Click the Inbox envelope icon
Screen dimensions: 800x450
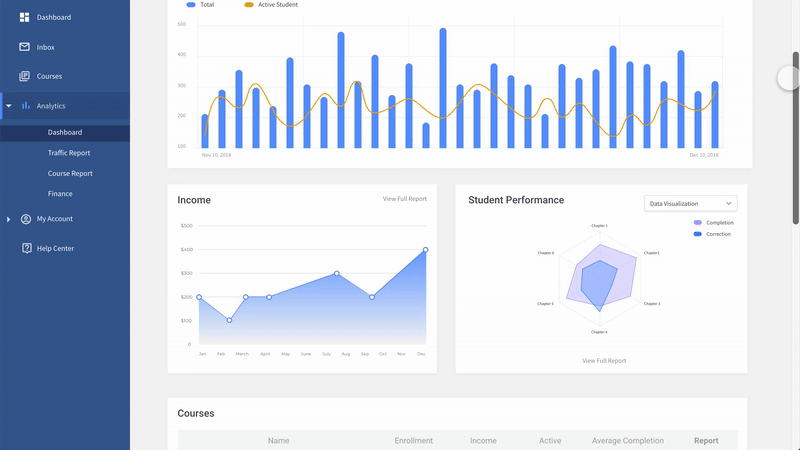[24, 47]
